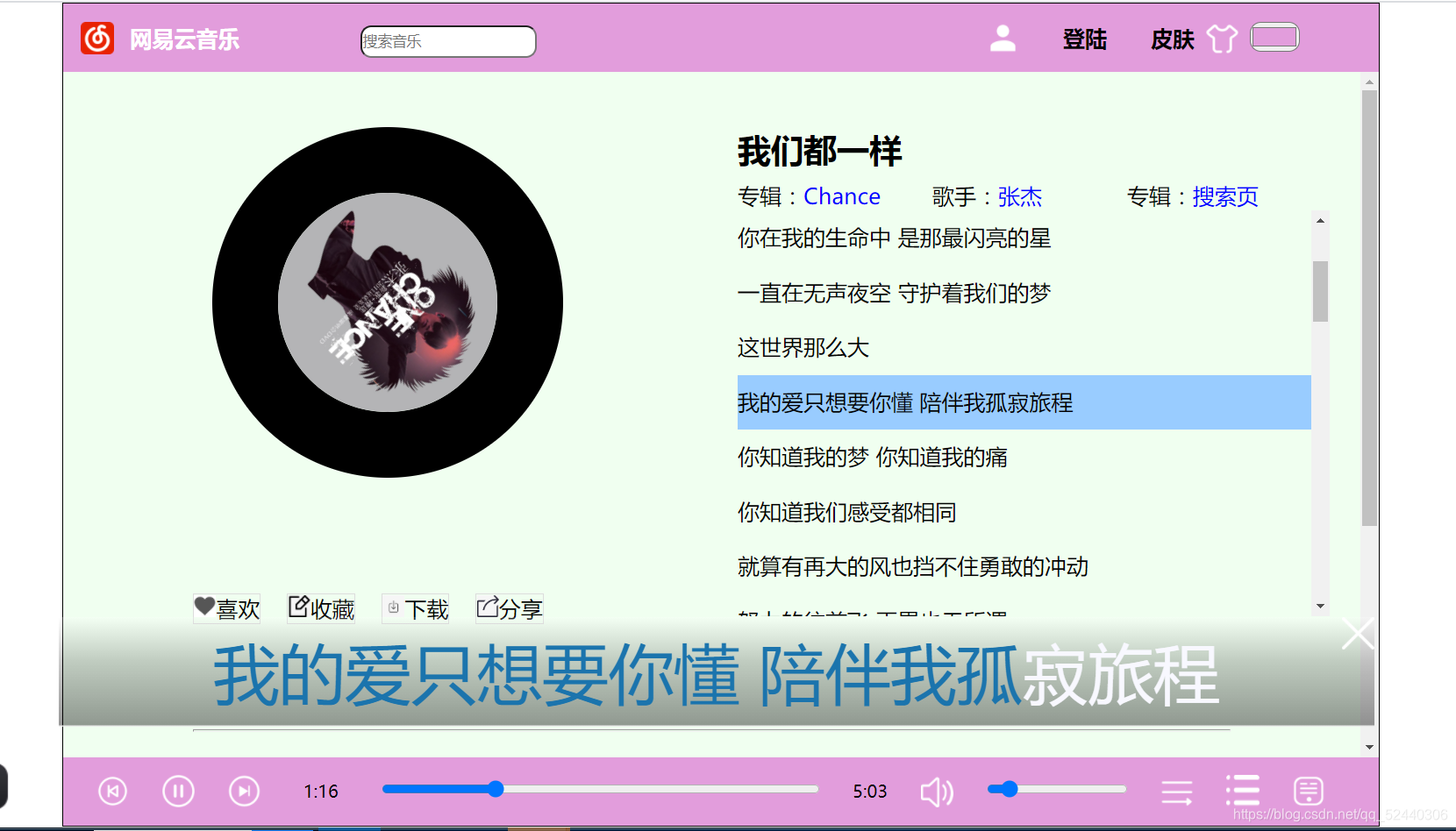1456x831 pixels.
Task: Click the lyrics scrollbar down arrow
Action: pyautogui.click(x=1320, y=607)
